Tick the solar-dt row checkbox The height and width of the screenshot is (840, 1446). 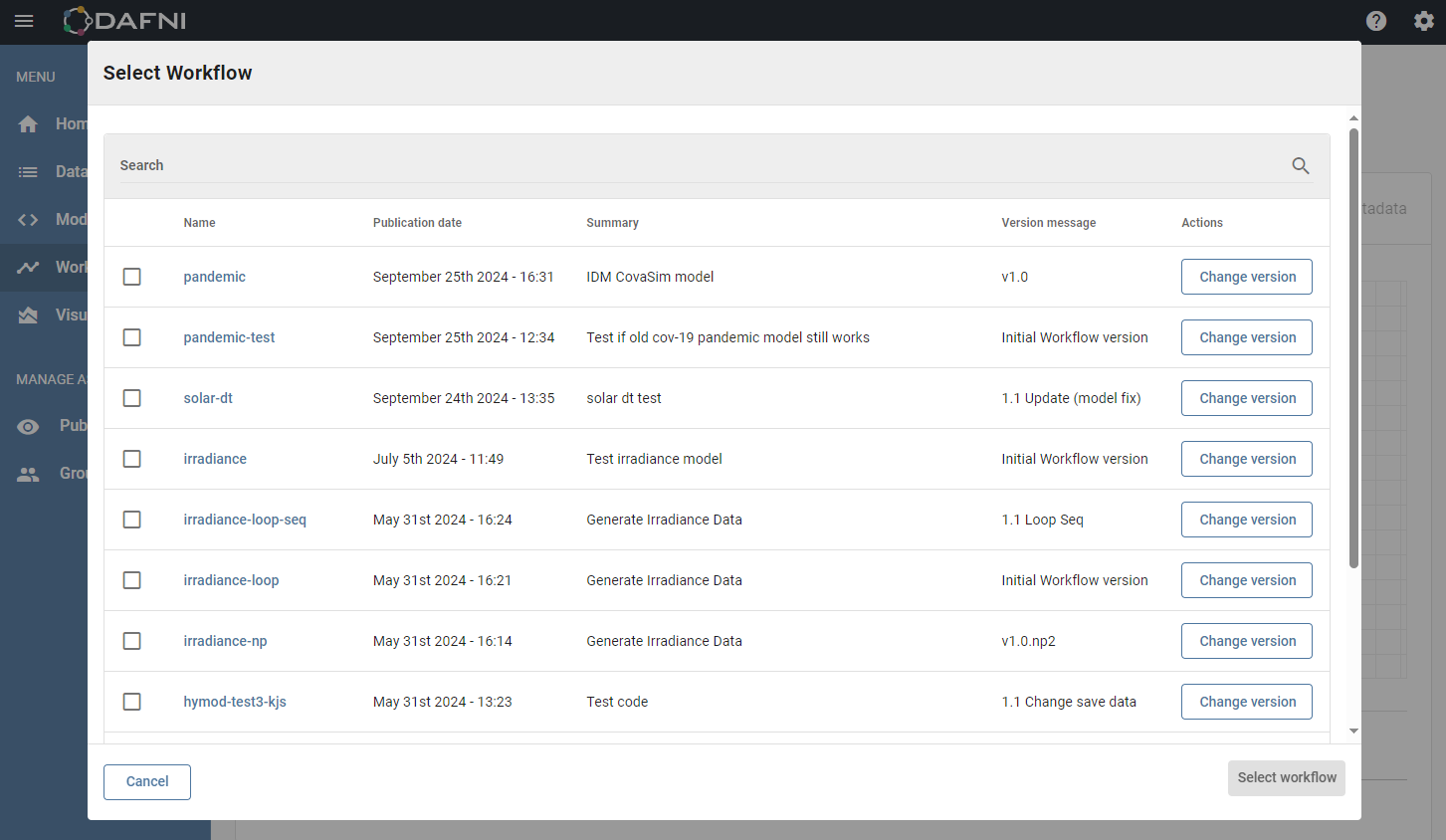coord(131,398)
